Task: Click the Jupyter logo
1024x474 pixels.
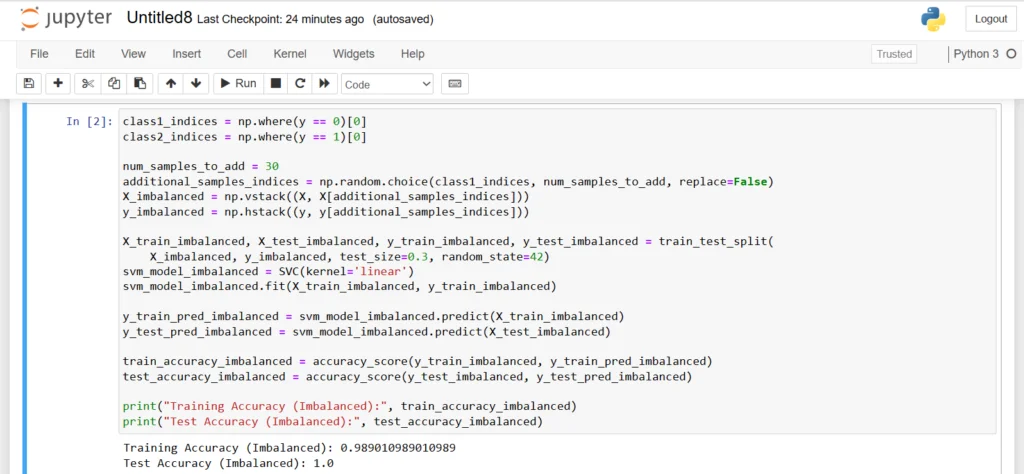Action: tap(66, 19)
